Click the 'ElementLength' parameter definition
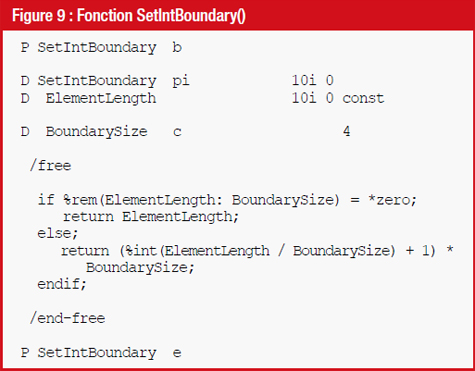This screenshot has width=475, height=371. point(101,99)
